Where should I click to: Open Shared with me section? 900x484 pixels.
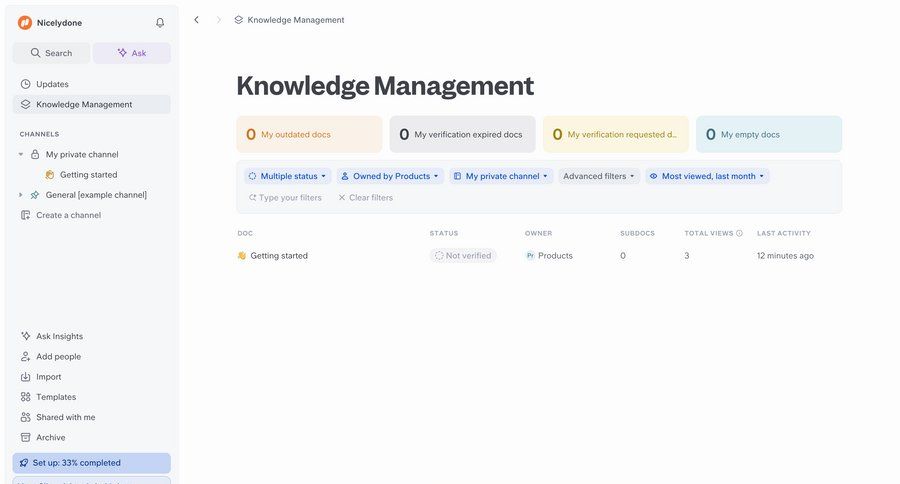[65, 417]
